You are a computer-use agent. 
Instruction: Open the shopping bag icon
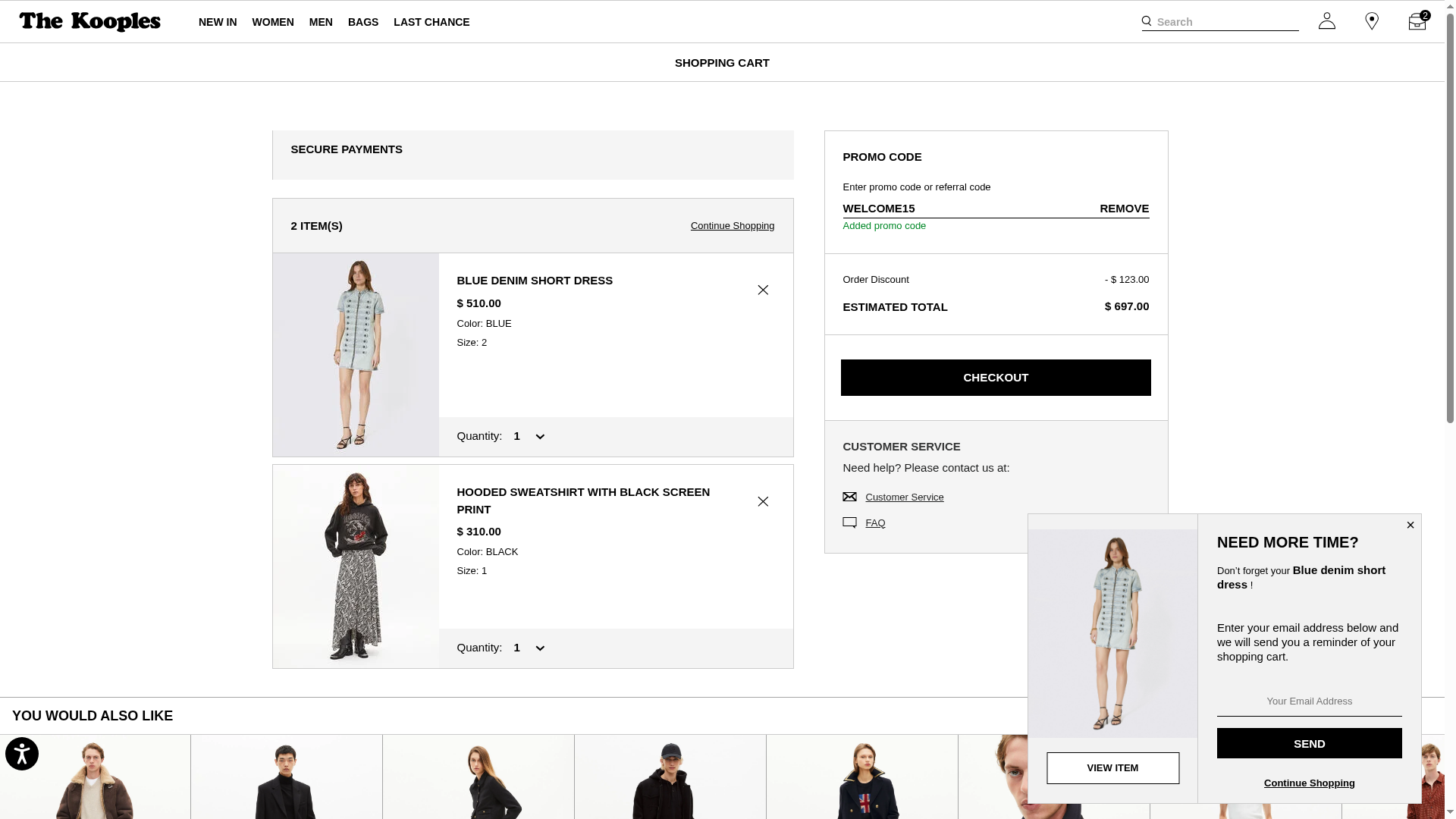click(1417, 21)
